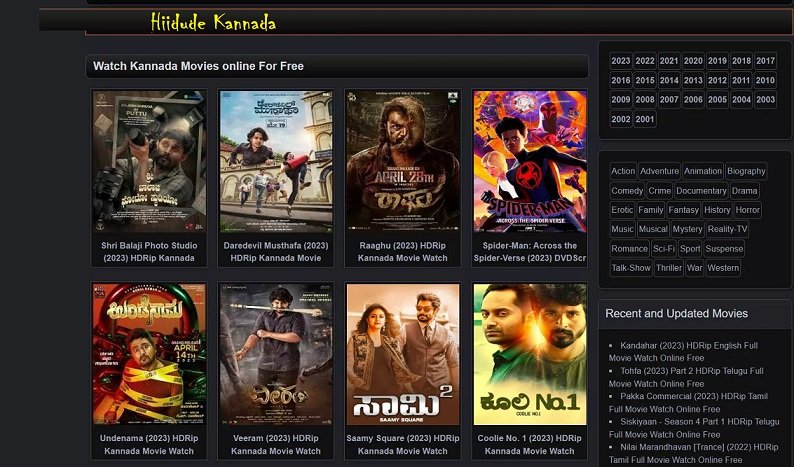
Task: Select the Suspense genre tag
Action: click(x=724, y=249)
